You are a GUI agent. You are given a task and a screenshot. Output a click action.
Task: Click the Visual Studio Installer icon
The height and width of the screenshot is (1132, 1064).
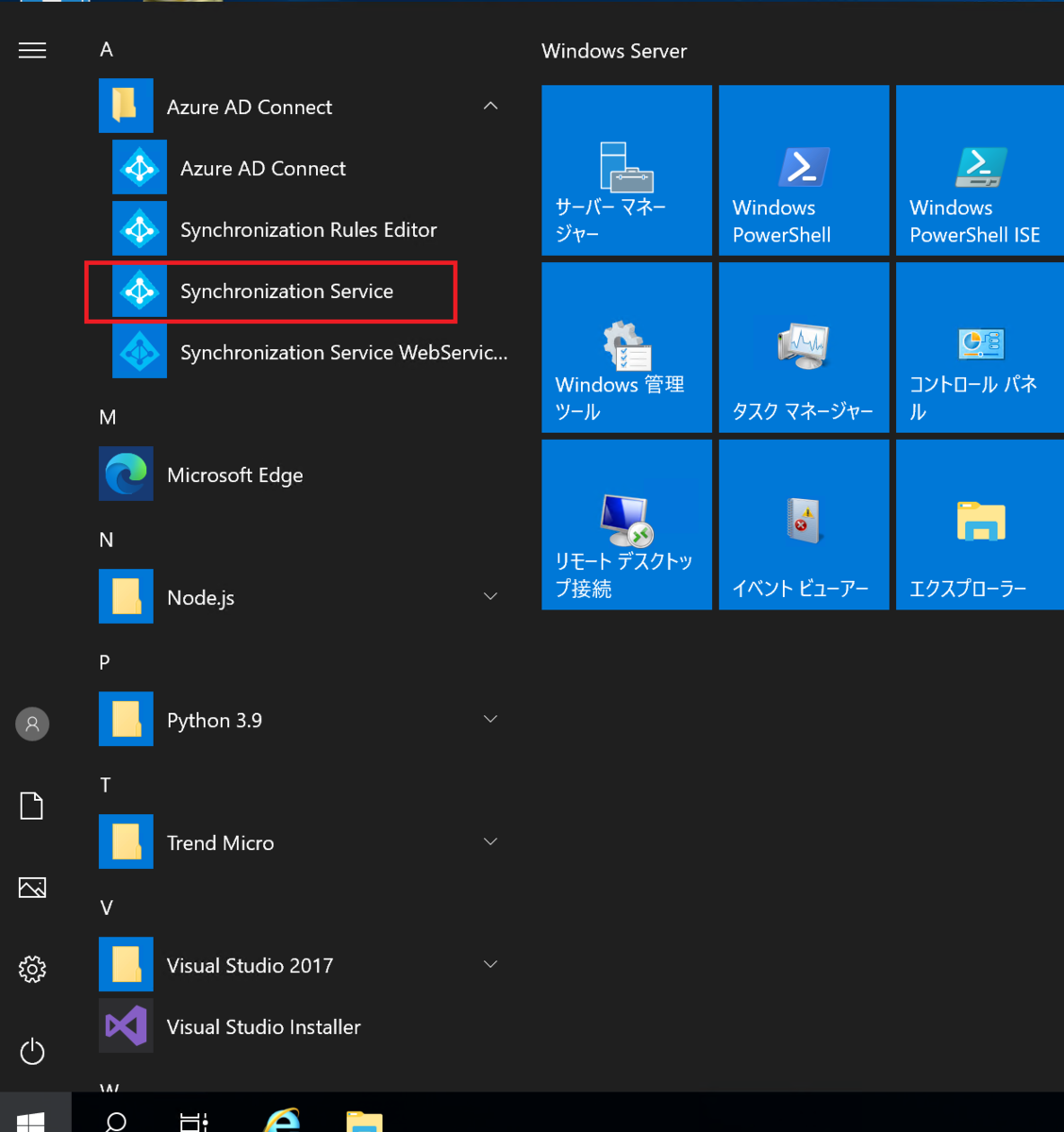(125, 1025)
